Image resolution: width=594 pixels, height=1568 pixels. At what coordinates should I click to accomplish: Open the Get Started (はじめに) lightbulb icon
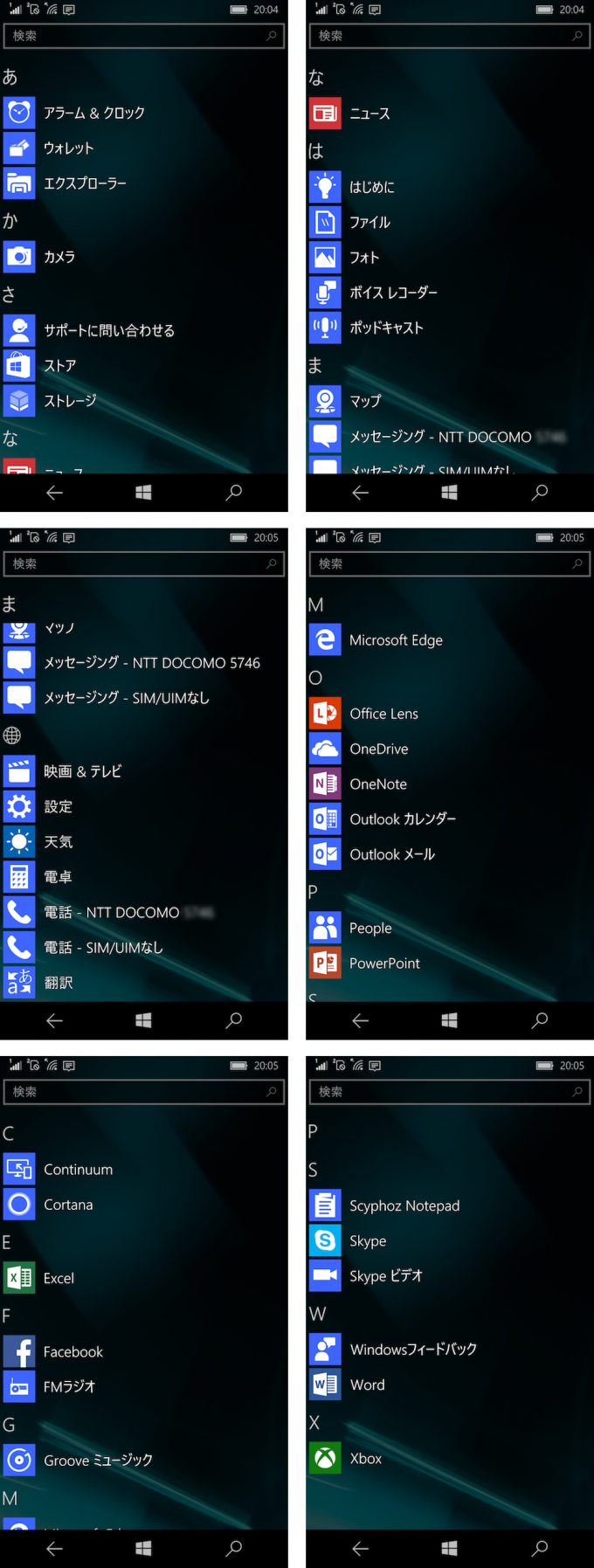[325, 186]
